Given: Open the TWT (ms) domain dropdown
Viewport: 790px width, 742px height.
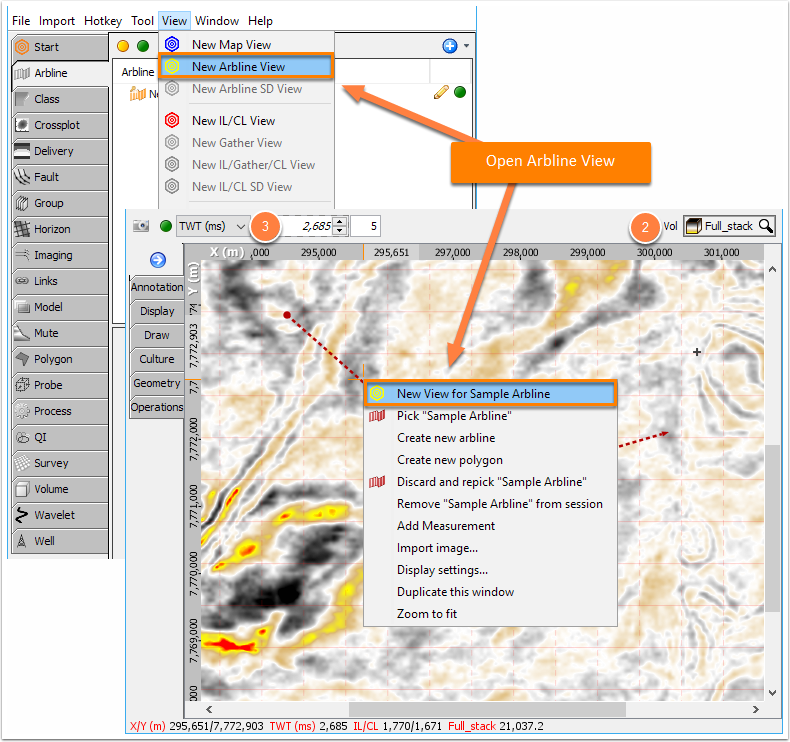Looking at the screenshot, I should [x=212, y=226].
